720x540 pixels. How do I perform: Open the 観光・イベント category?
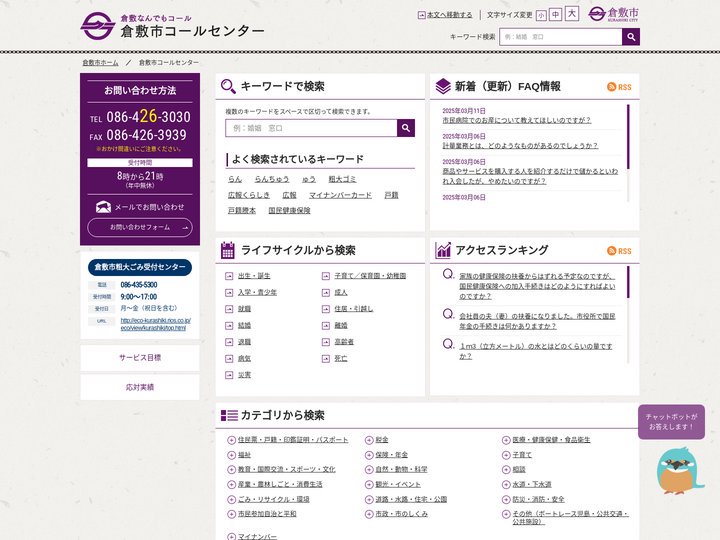click(398, 484)
